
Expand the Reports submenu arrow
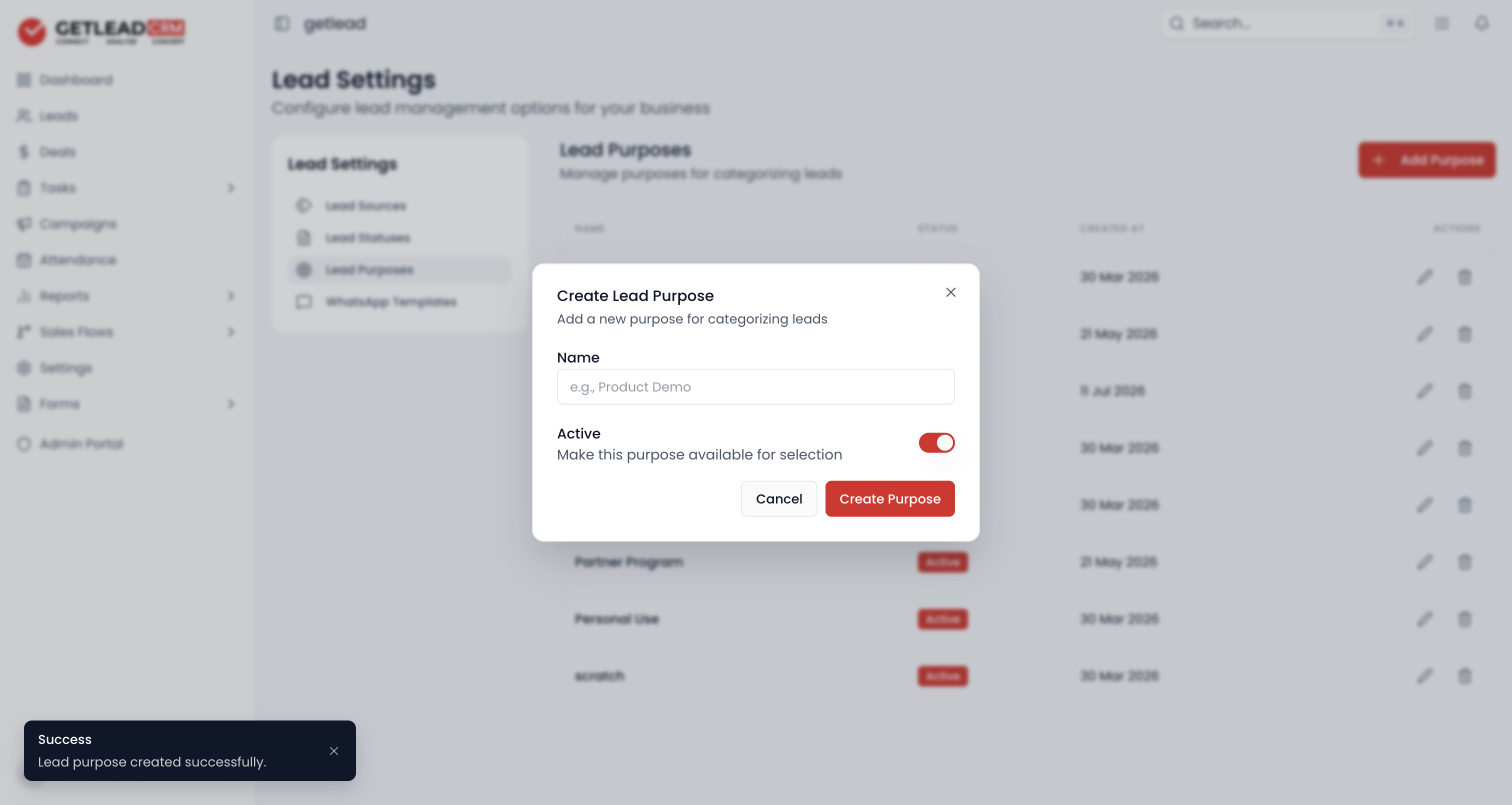[230, 296]
